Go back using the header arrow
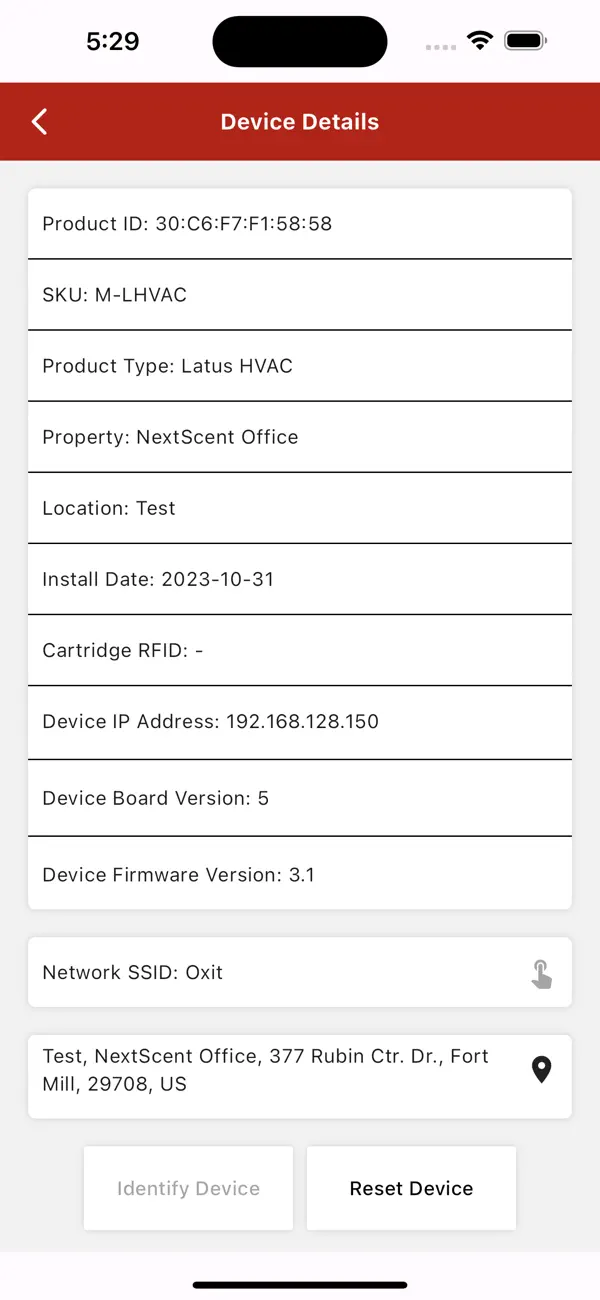 (39, 122)
